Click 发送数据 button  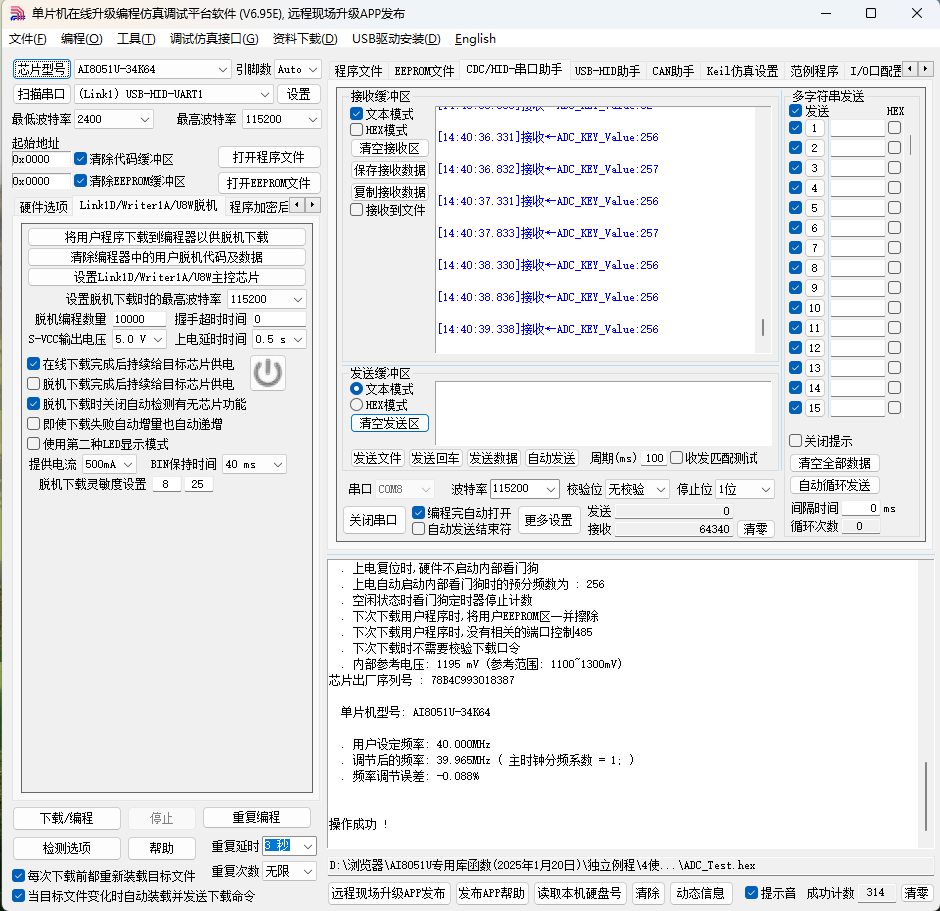(x=493, y=458)
